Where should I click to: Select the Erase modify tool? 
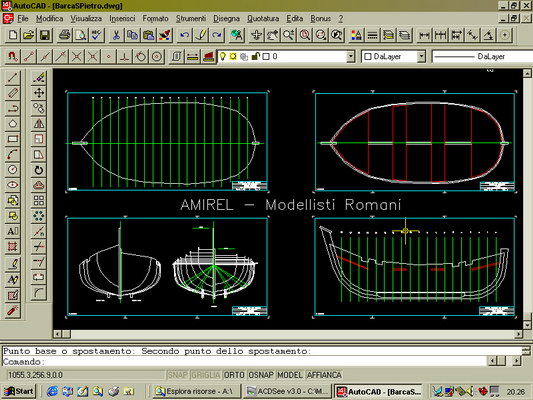(39, 77)
